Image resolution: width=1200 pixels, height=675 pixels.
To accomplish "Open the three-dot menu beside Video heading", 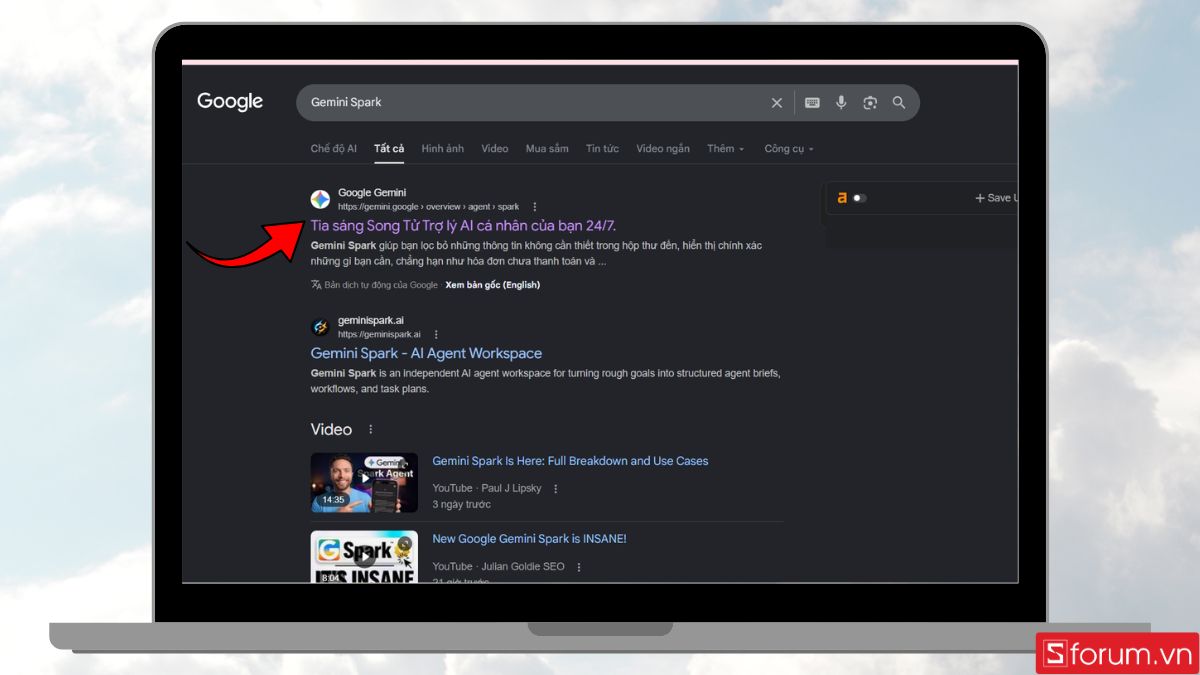I will (371, 429).
